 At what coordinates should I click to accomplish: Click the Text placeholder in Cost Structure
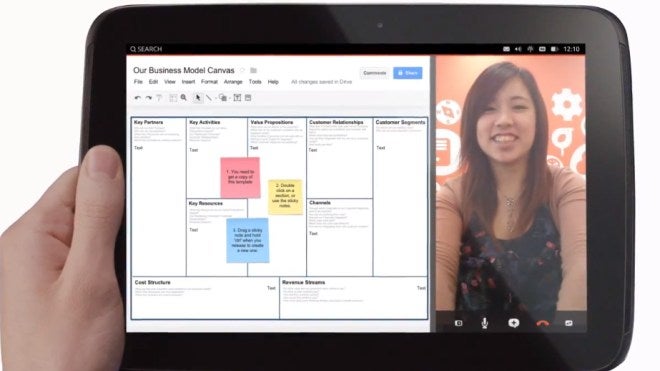click(271, 288)
